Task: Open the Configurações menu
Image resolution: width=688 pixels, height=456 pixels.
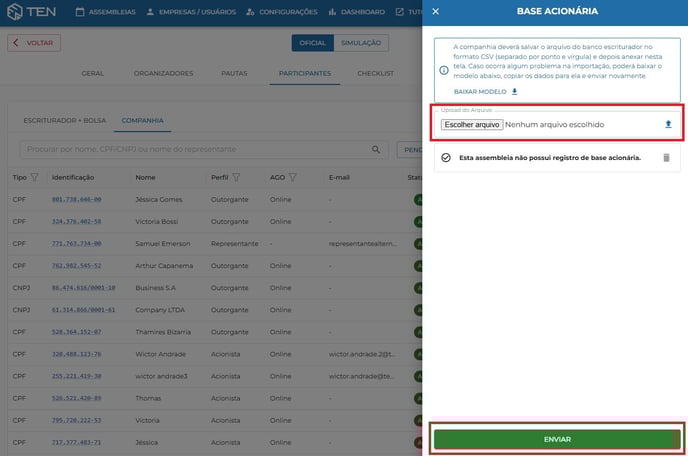Action: click(282, 12)
